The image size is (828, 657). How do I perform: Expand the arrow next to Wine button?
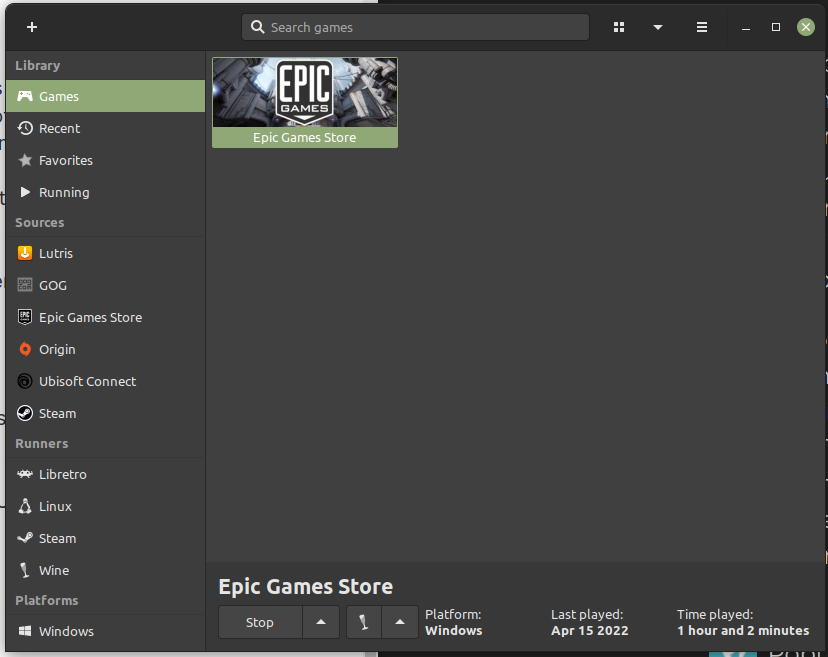tap(400, 622)
